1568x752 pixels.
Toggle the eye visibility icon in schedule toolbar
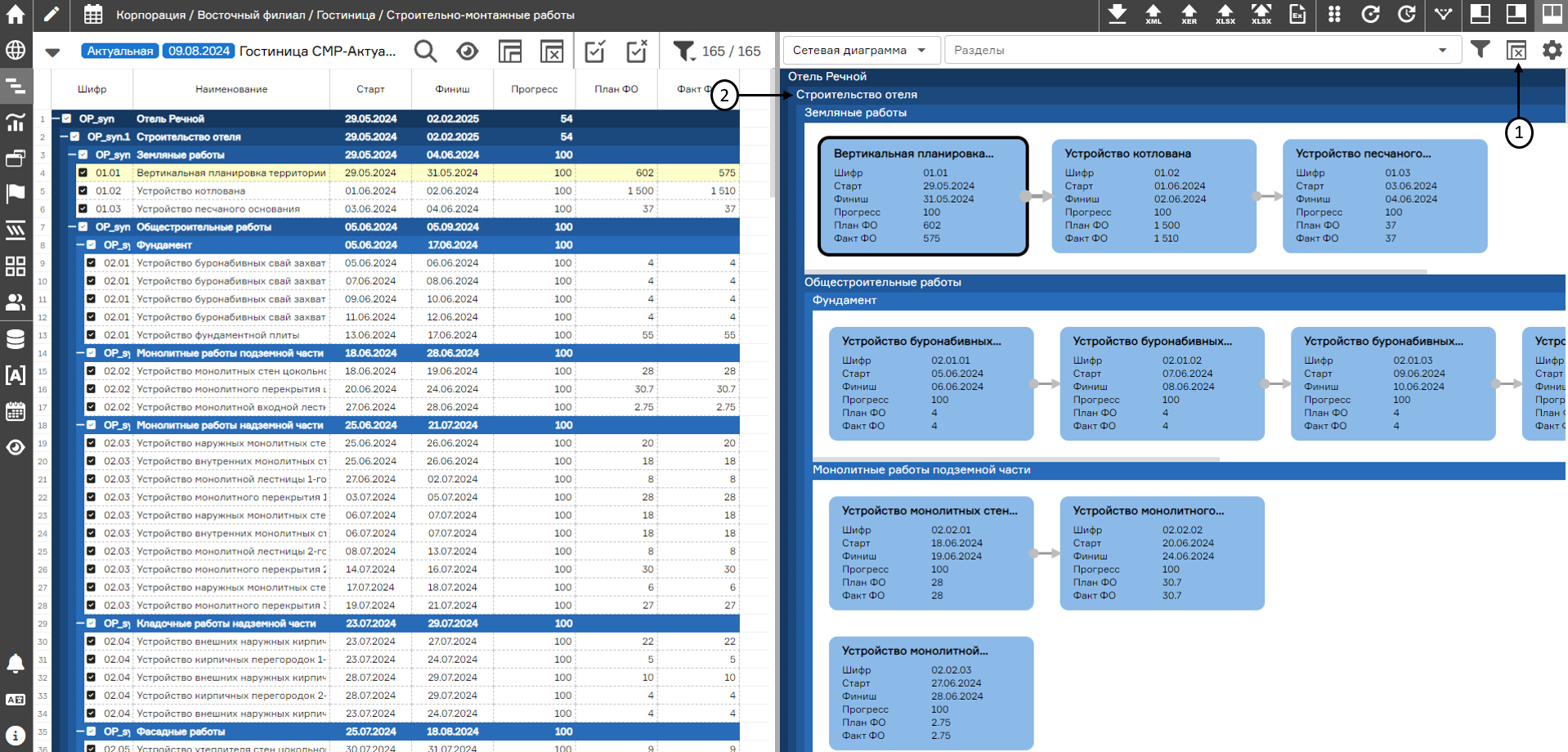(468, 51)
